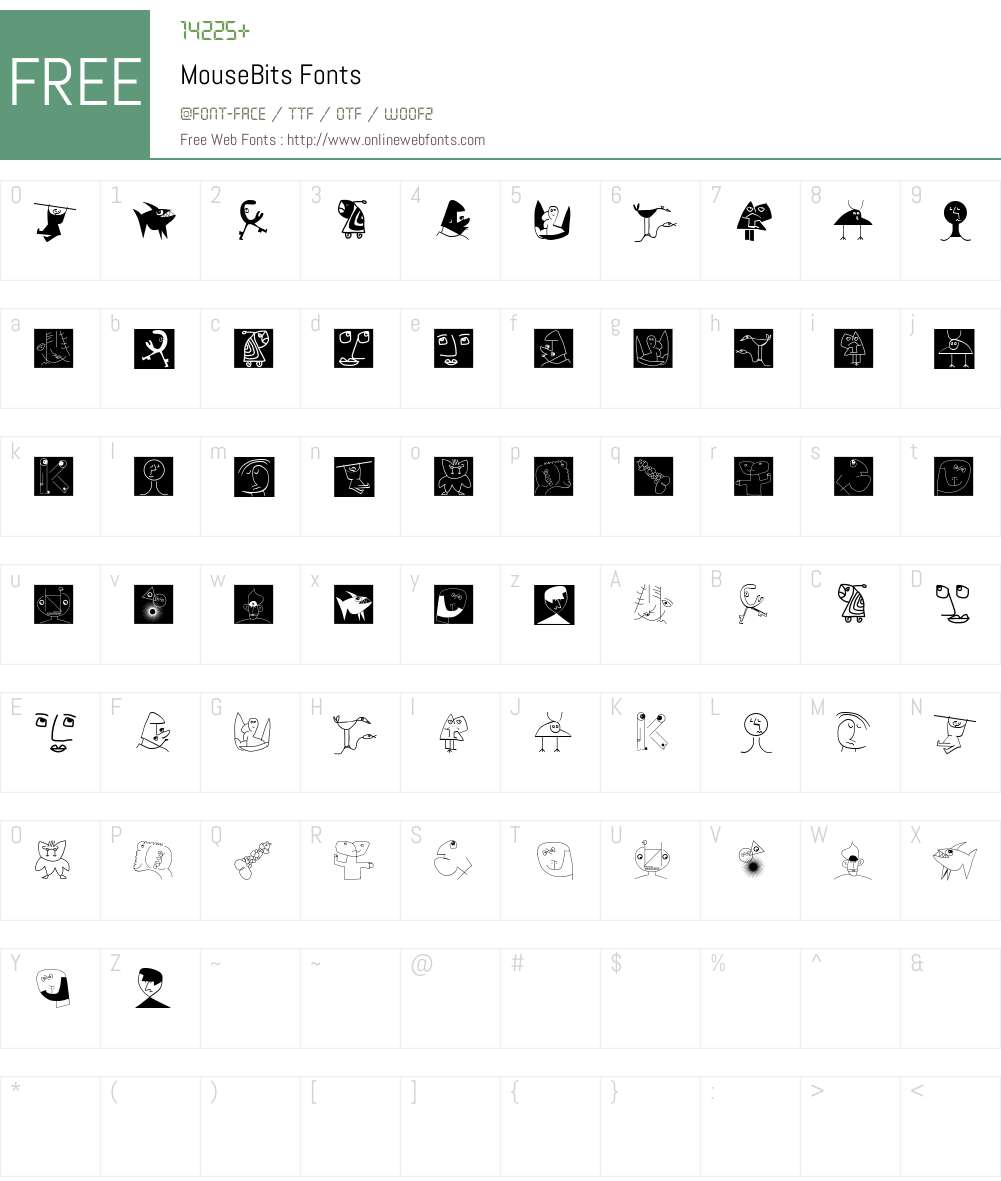Select the inverted face glyph in cell e
This screenshot has width=1001, height=1181.
[x=453, y=348]
